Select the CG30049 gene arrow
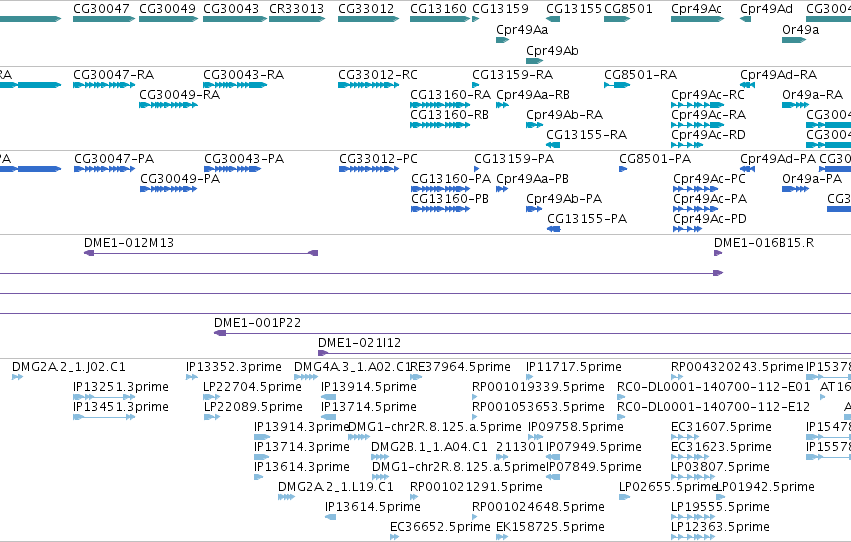This screenshot has height=542, width=851. [168, 19]
